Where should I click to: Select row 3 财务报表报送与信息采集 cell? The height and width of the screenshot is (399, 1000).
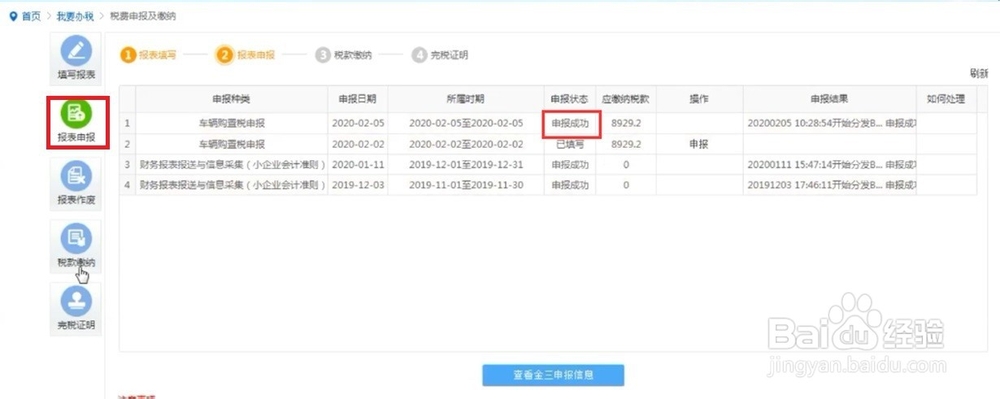pyautogui.click(x=232, y=164)
